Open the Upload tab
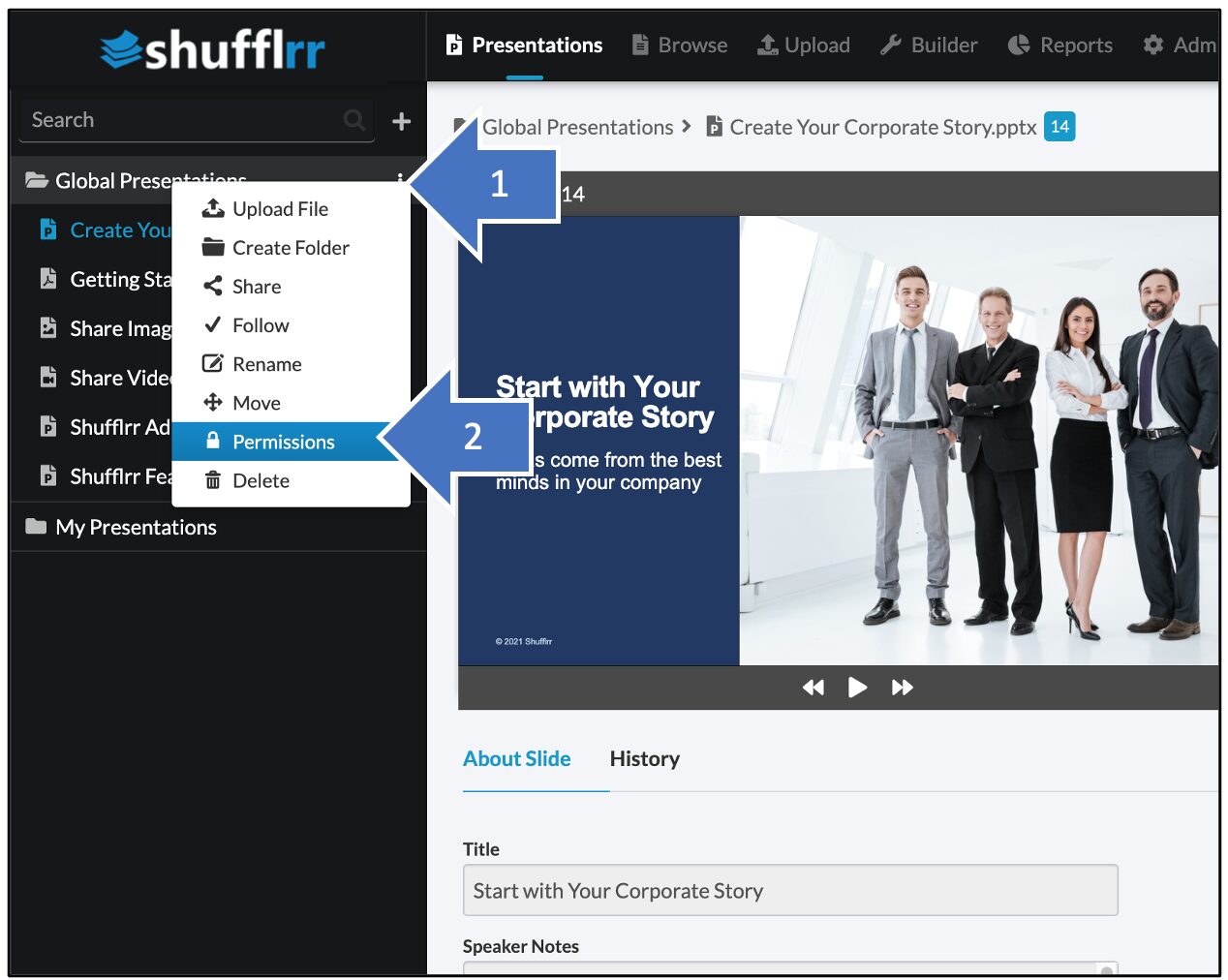 (804, 45)
